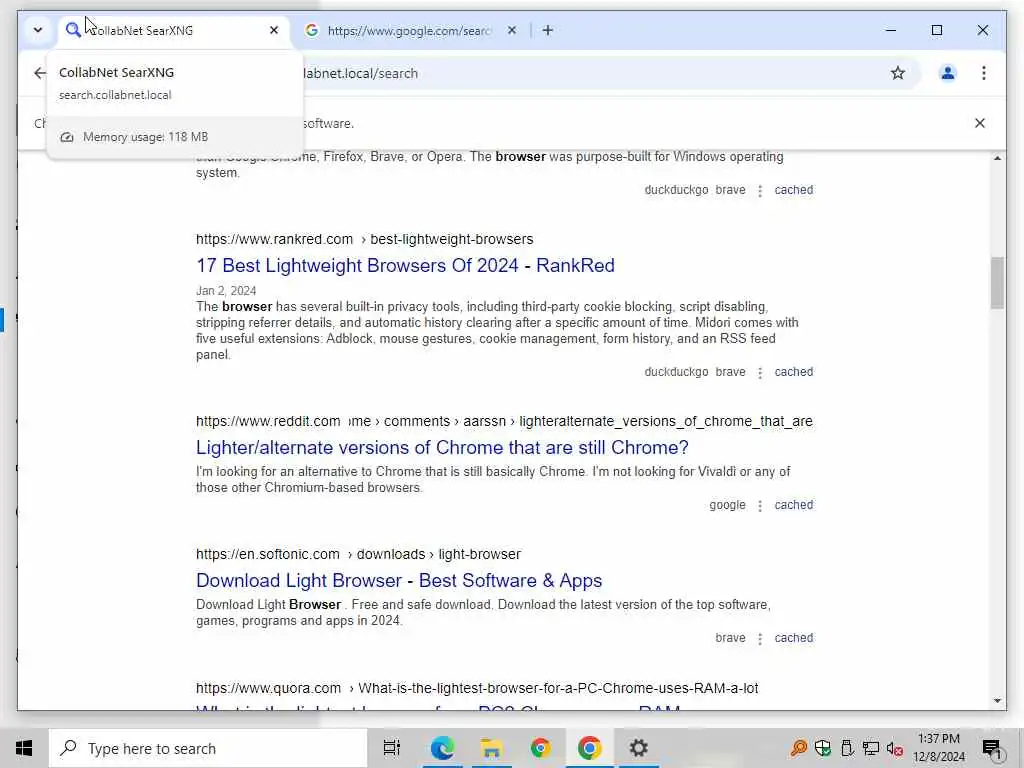
Task: Open a new tab with plus button
Action: tap(547, 30)
